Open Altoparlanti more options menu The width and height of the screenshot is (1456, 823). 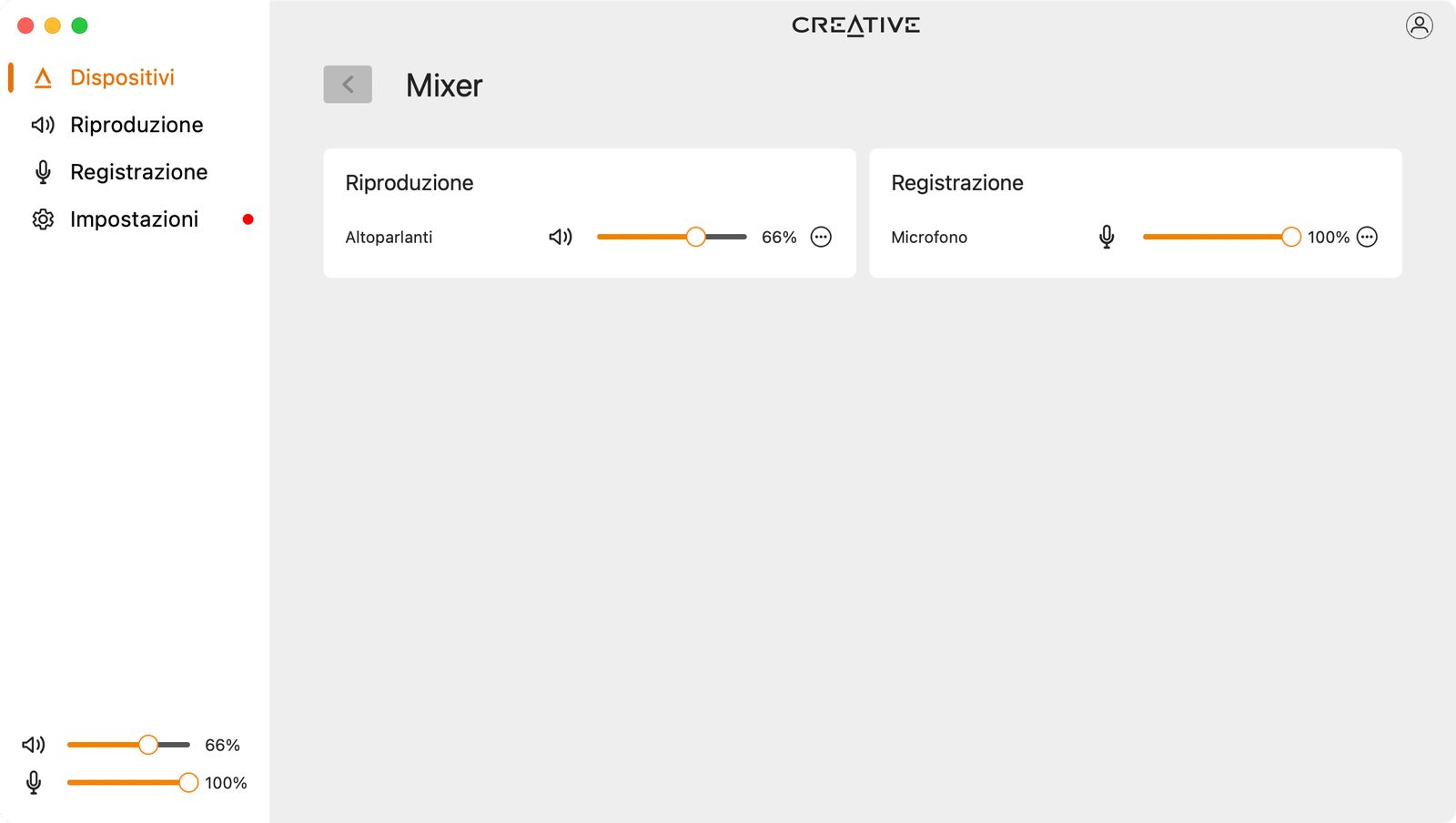point(821,238)
